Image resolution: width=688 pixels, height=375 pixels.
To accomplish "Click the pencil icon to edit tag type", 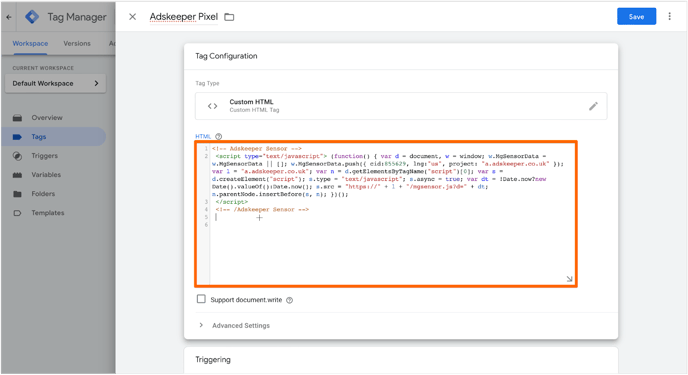I will (x=593, y=106).
